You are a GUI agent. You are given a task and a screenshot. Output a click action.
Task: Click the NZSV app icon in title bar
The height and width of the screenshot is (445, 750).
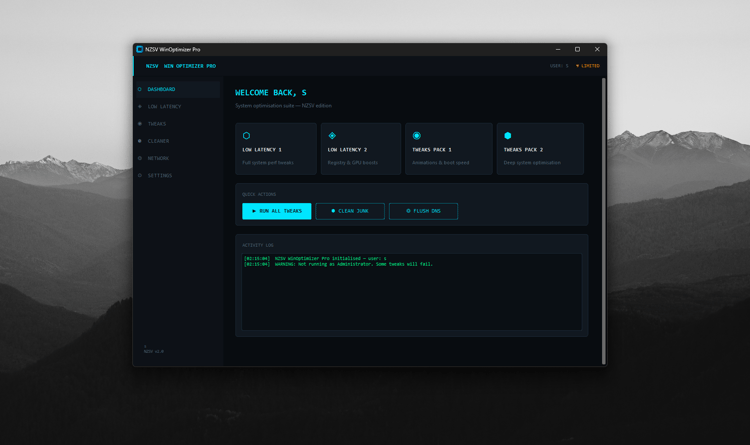(140, 49)
